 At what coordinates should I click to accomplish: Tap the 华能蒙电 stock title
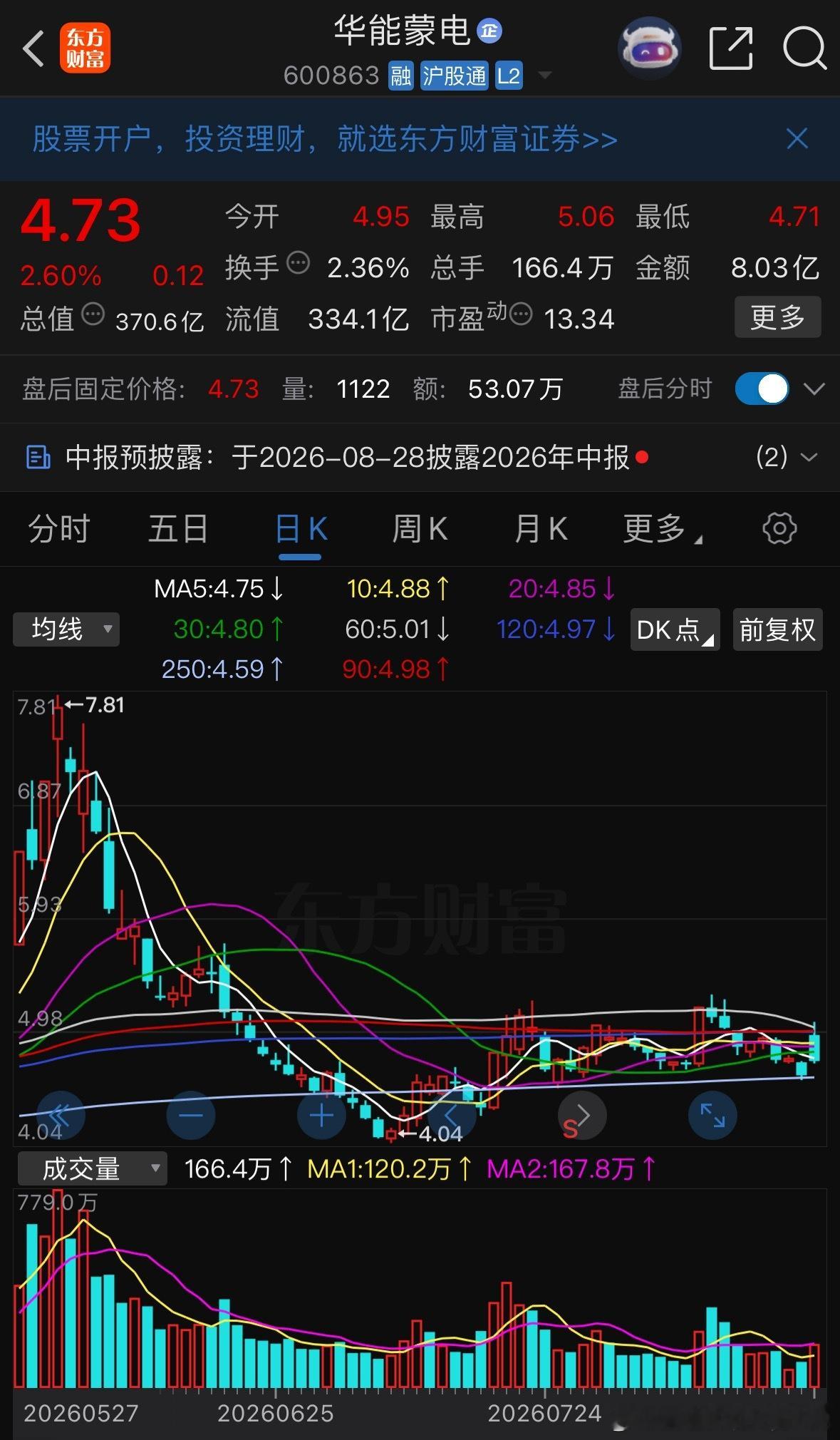402,31
